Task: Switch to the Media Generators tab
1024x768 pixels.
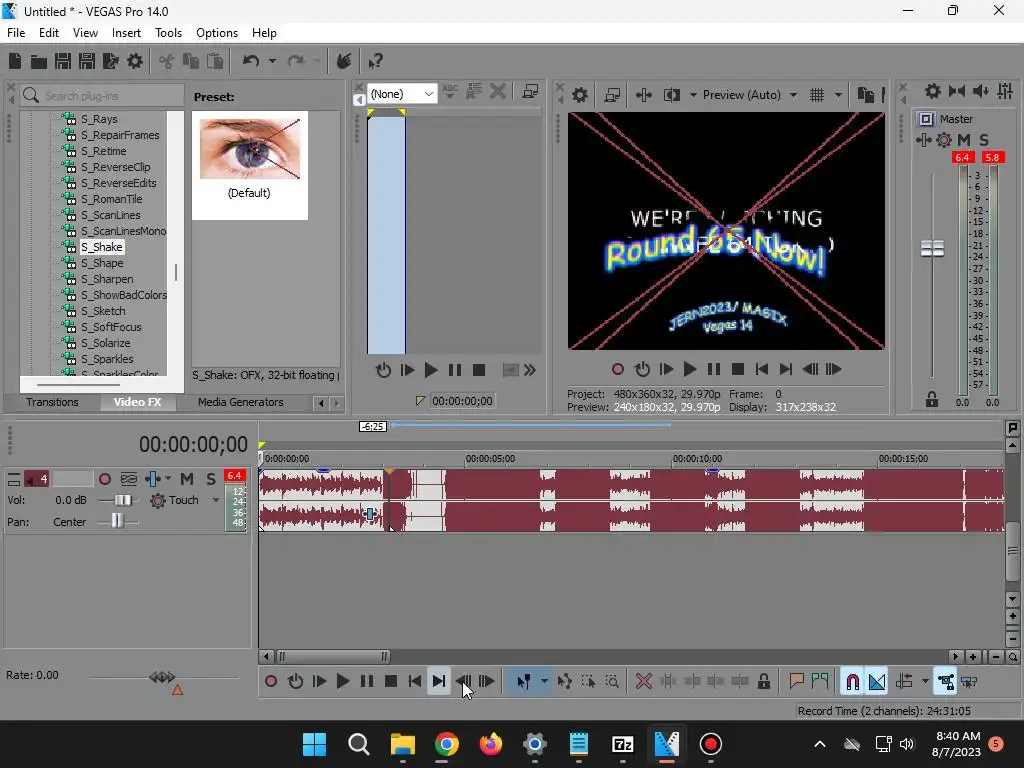Action: coord(240,402)
